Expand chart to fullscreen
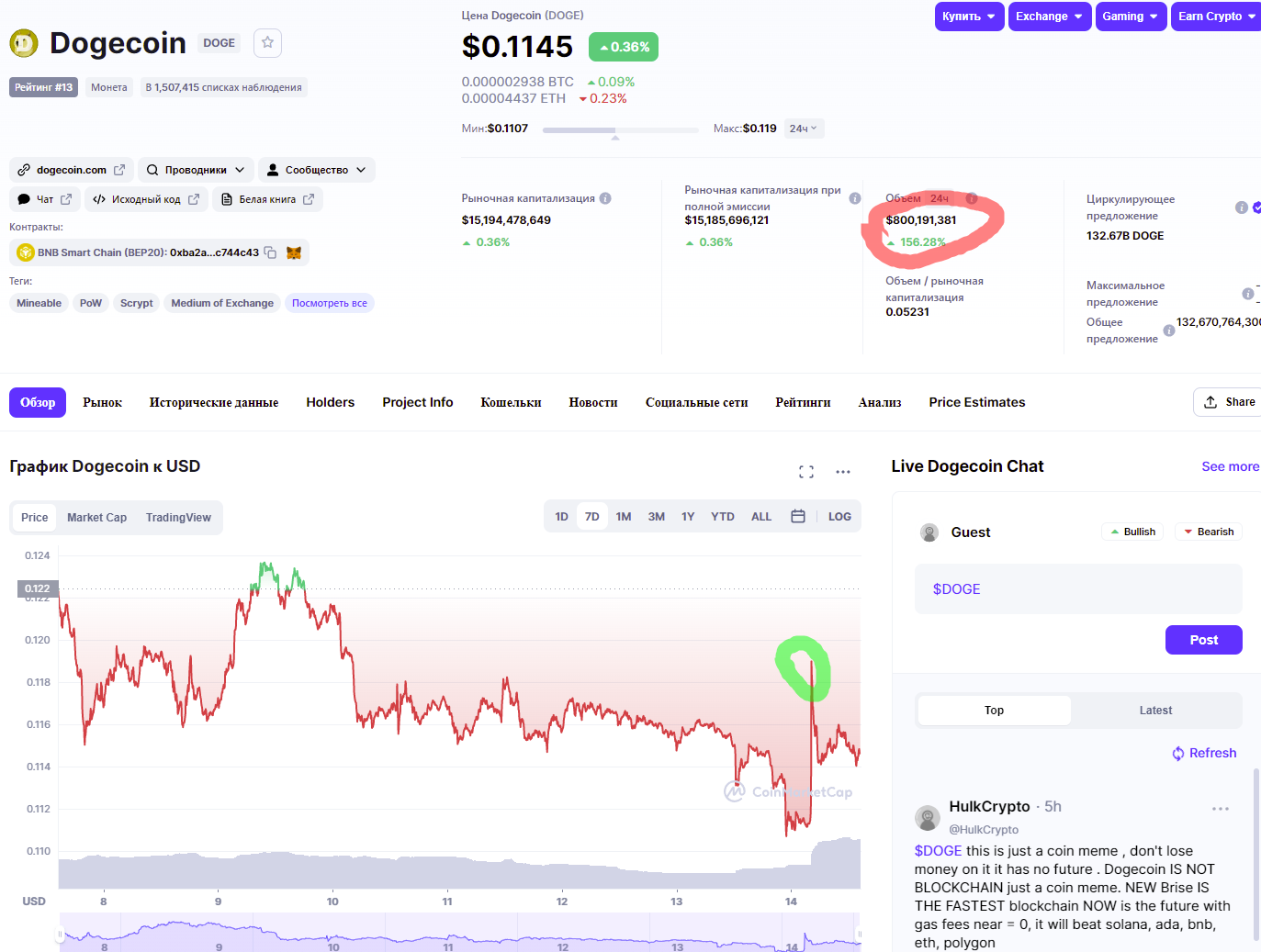This screenshot has width=1261, height=952. tap(806, 472)
